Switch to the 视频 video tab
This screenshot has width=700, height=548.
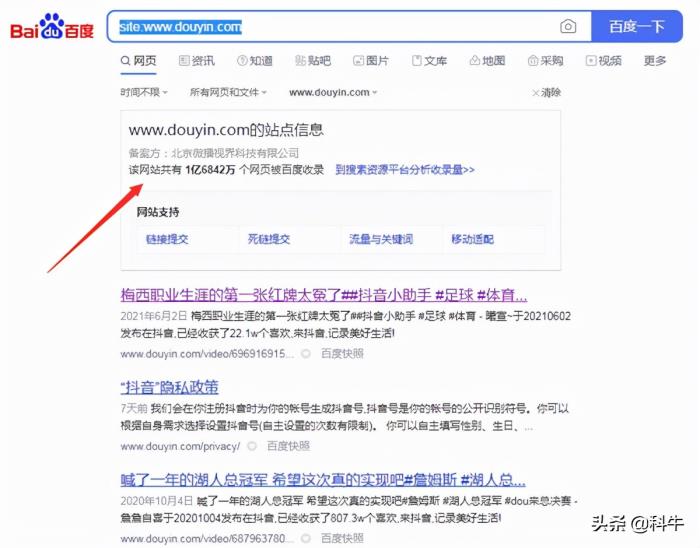[603, 61]
